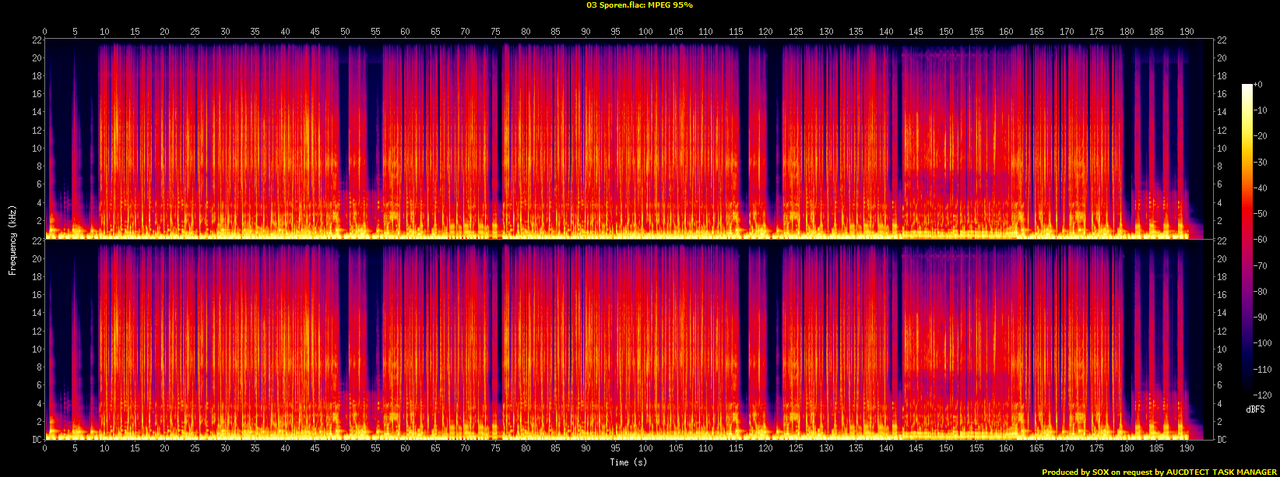
Task: Click the "-60" value on the dBFS scale
Action: point(1261,241)
